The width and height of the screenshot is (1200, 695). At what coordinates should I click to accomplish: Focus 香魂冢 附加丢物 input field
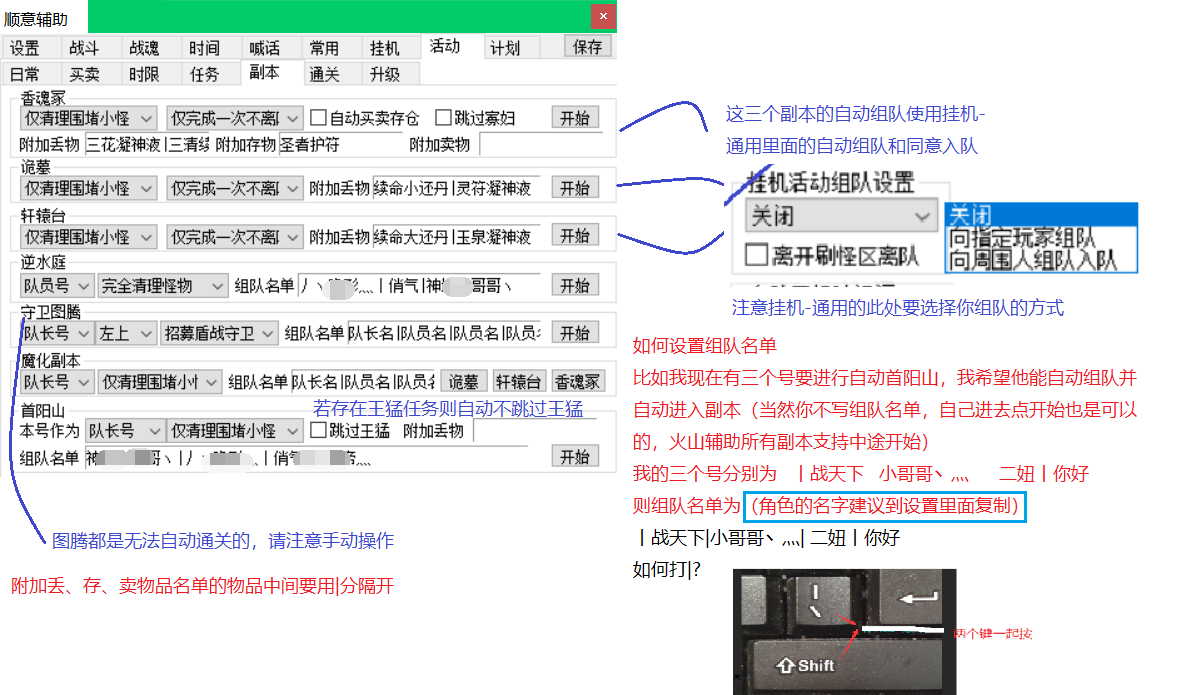coord(147,144)
